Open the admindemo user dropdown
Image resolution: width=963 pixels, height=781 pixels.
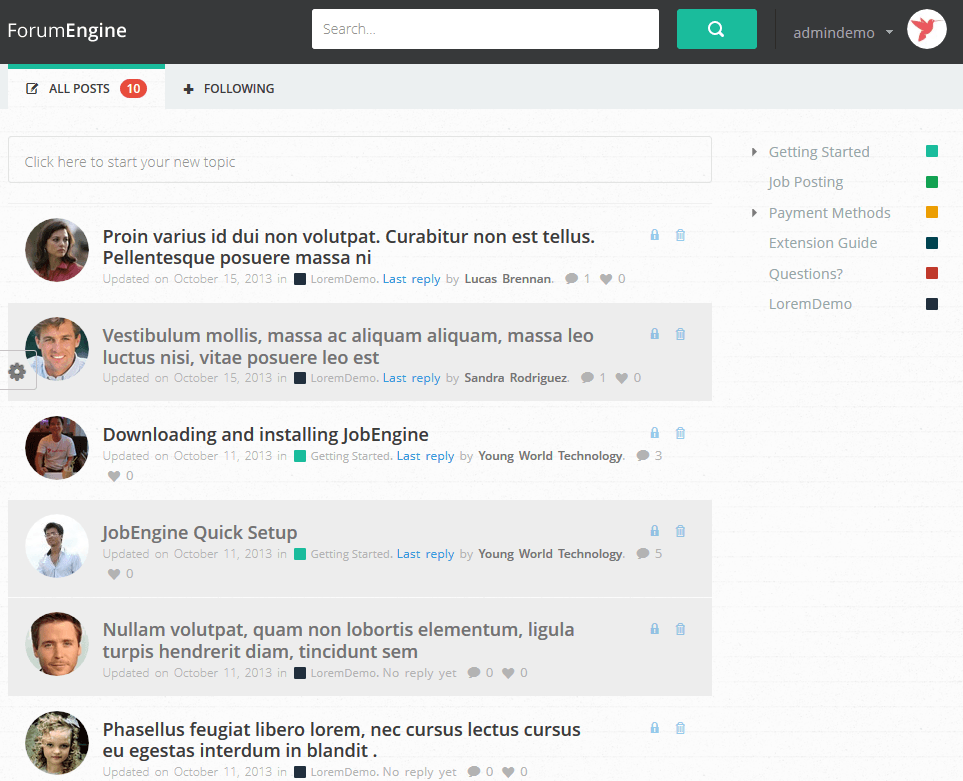pos(843,33)
